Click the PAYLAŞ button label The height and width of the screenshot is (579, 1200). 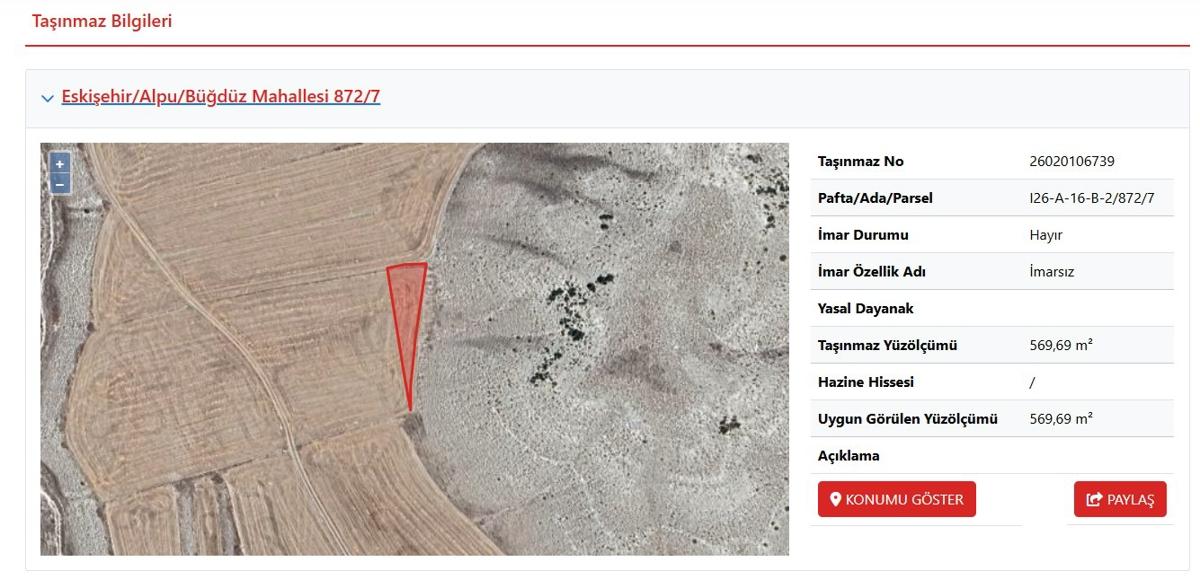[1130, 500]
